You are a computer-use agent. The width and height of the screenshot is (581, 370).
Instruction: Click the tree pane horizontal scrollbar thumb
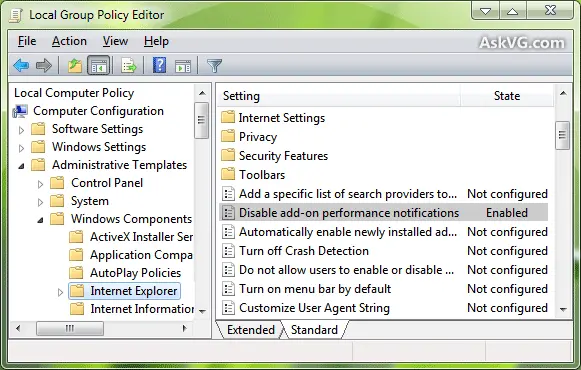pos(70,328)
